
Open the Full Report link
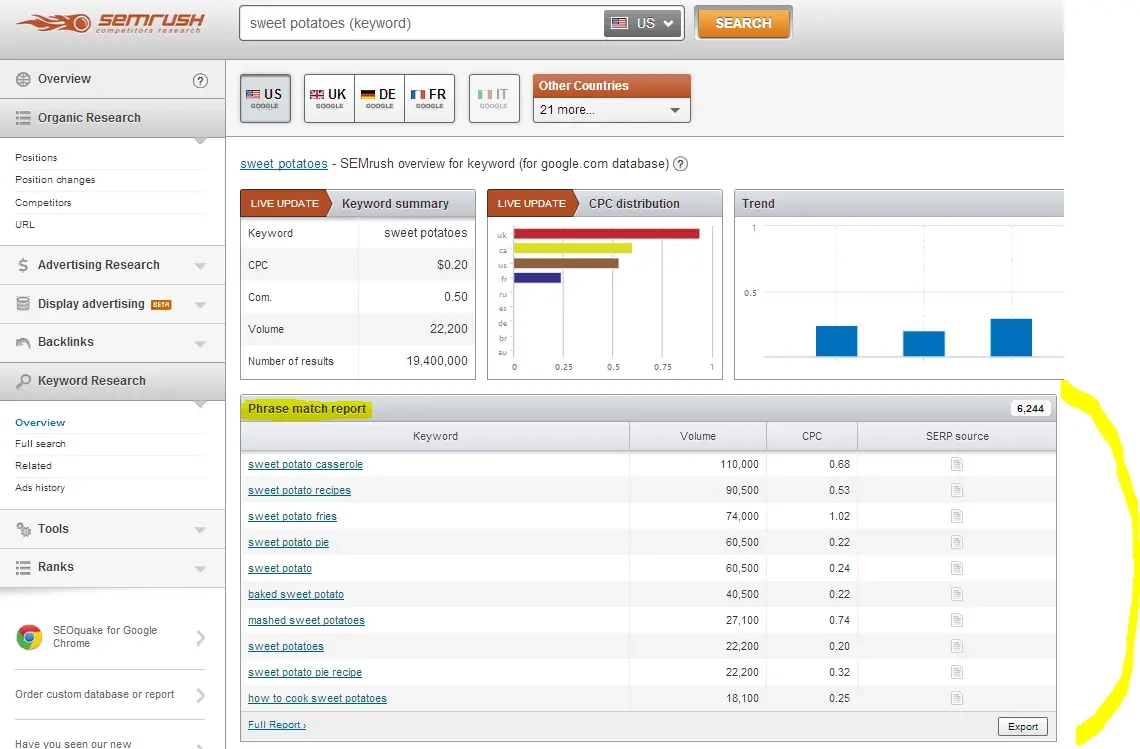tap(276, 725)
